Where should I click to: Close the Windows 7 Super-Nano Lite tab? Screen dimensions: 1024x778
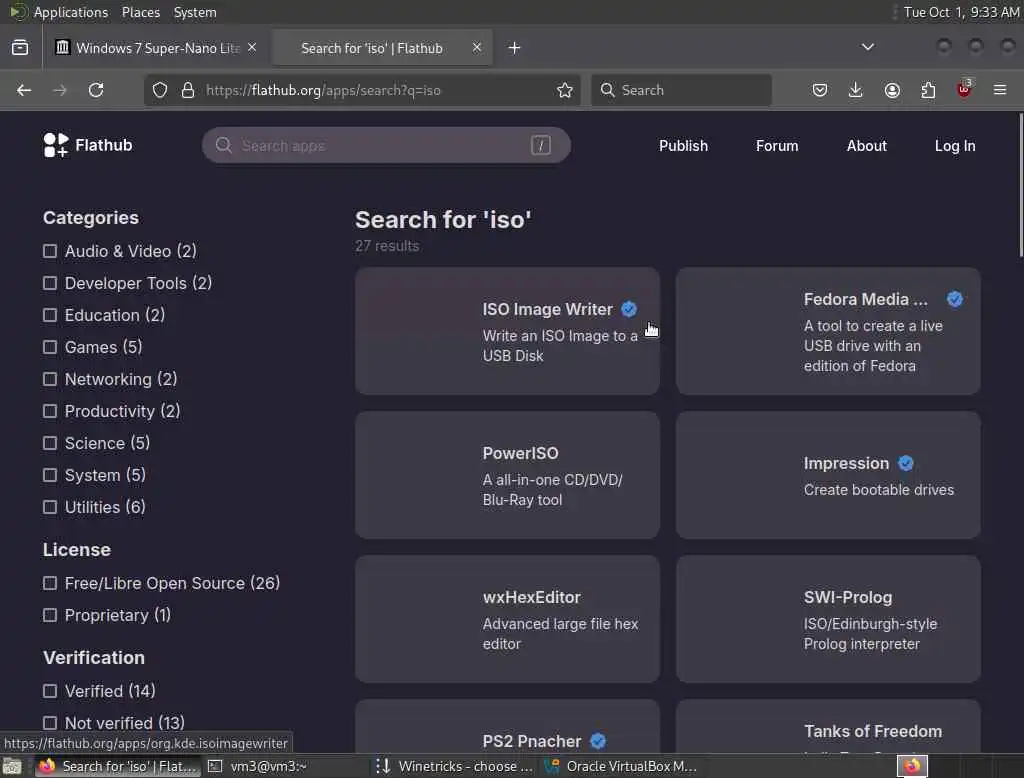(252, 48)
